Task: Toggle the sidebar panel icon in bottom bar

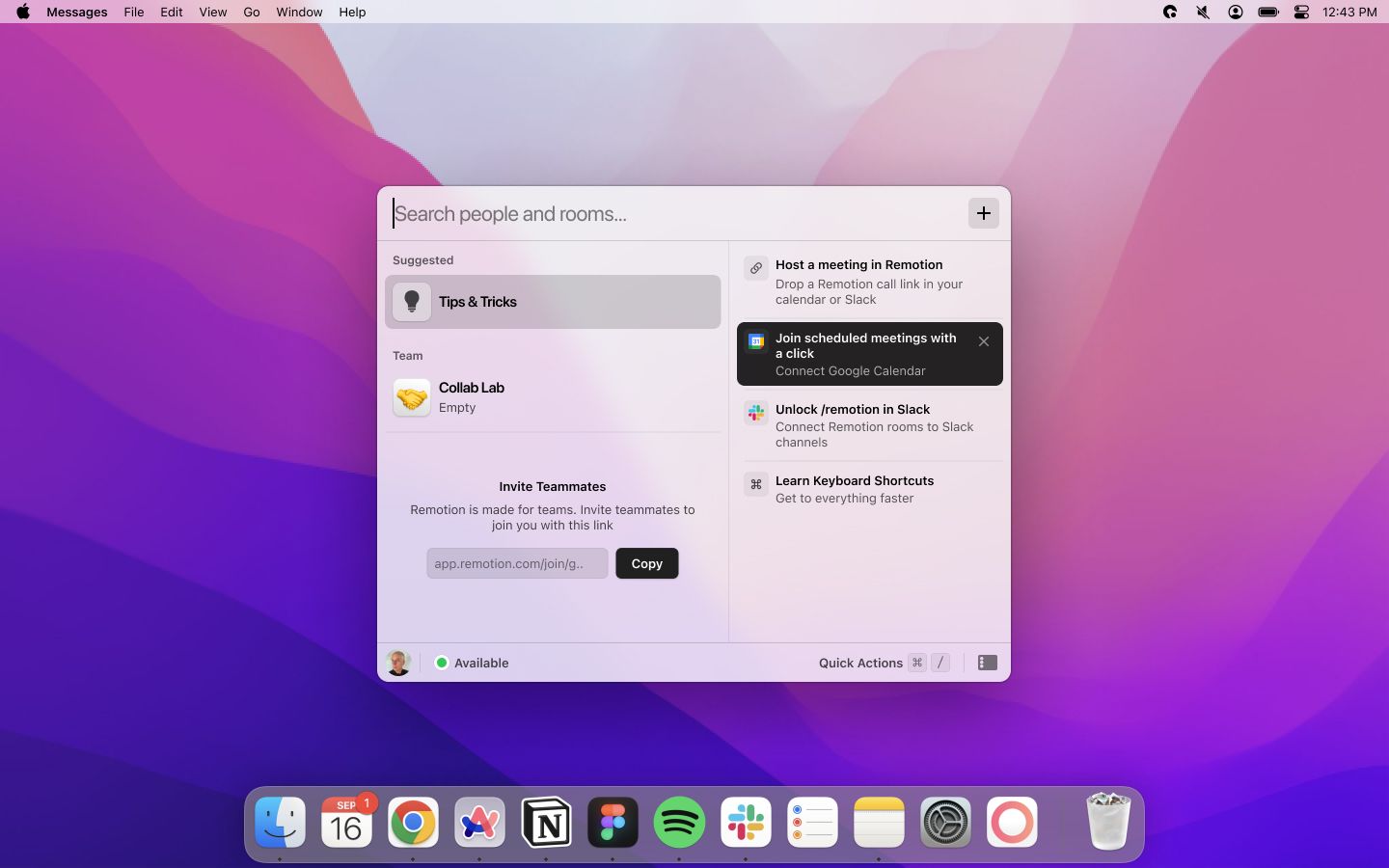Action: pos(987,663)
